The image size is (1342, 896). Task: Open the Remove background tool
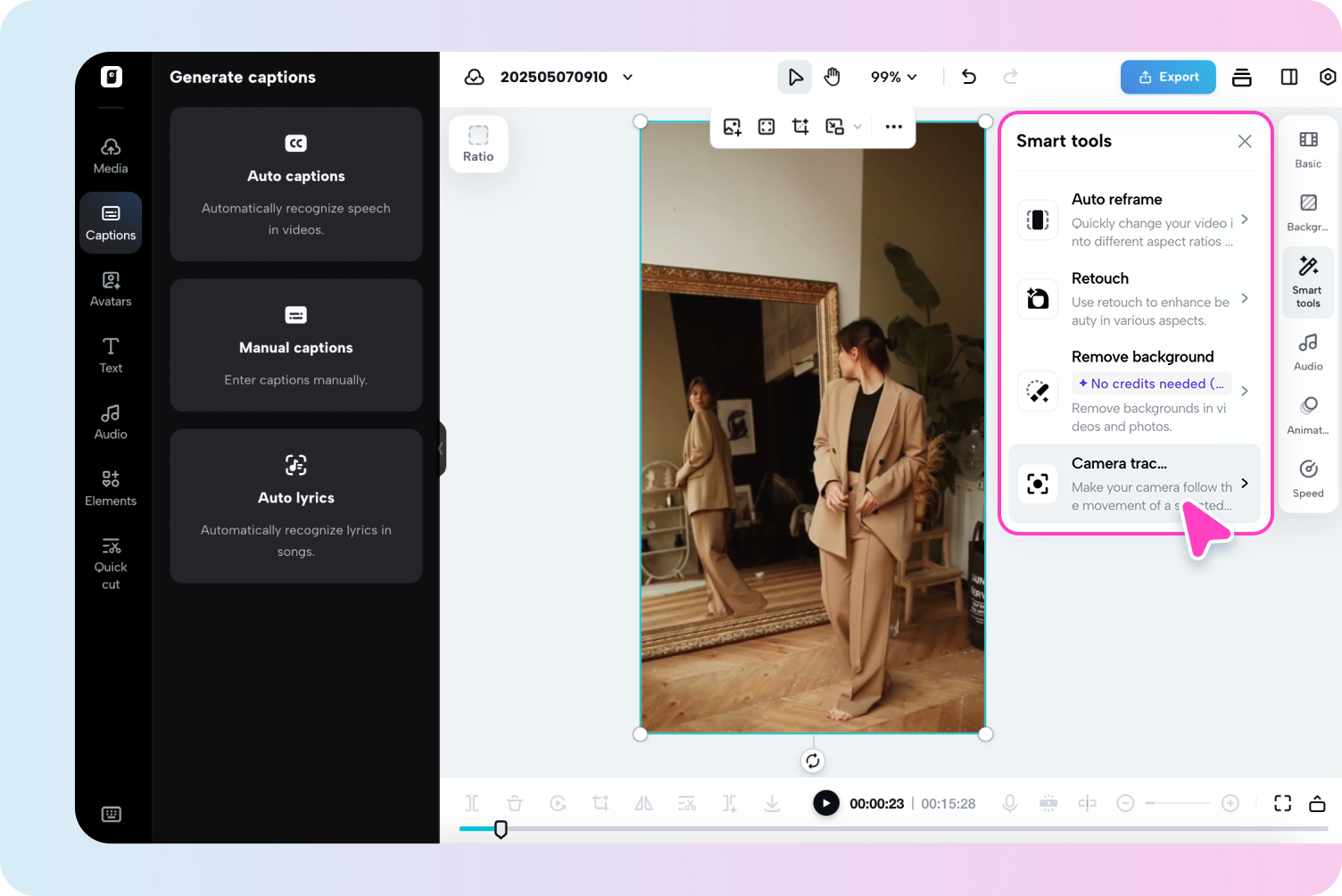point(1134,391)
